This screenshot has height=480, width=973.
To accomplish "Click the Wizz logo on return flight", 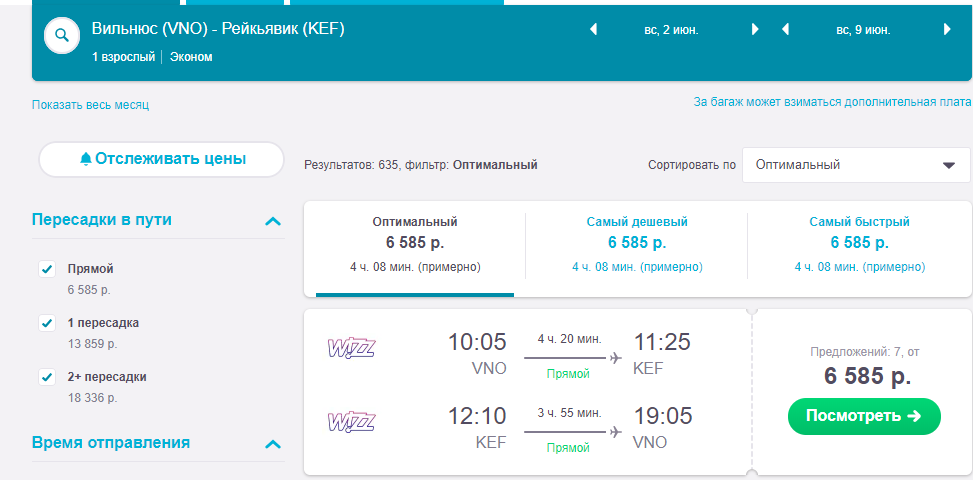I will coord(351,422).
